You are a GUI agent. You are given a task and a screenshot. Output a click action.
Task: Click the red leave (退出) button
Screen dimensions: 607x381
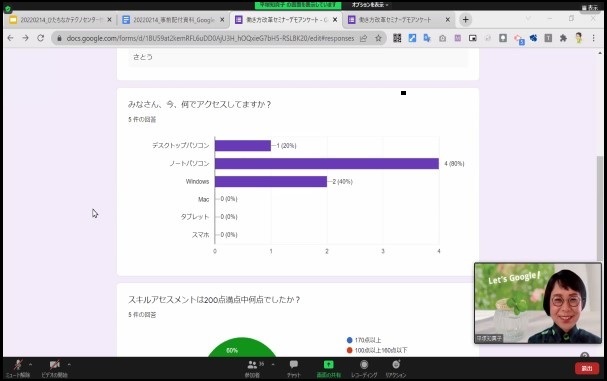coord(587,368)
